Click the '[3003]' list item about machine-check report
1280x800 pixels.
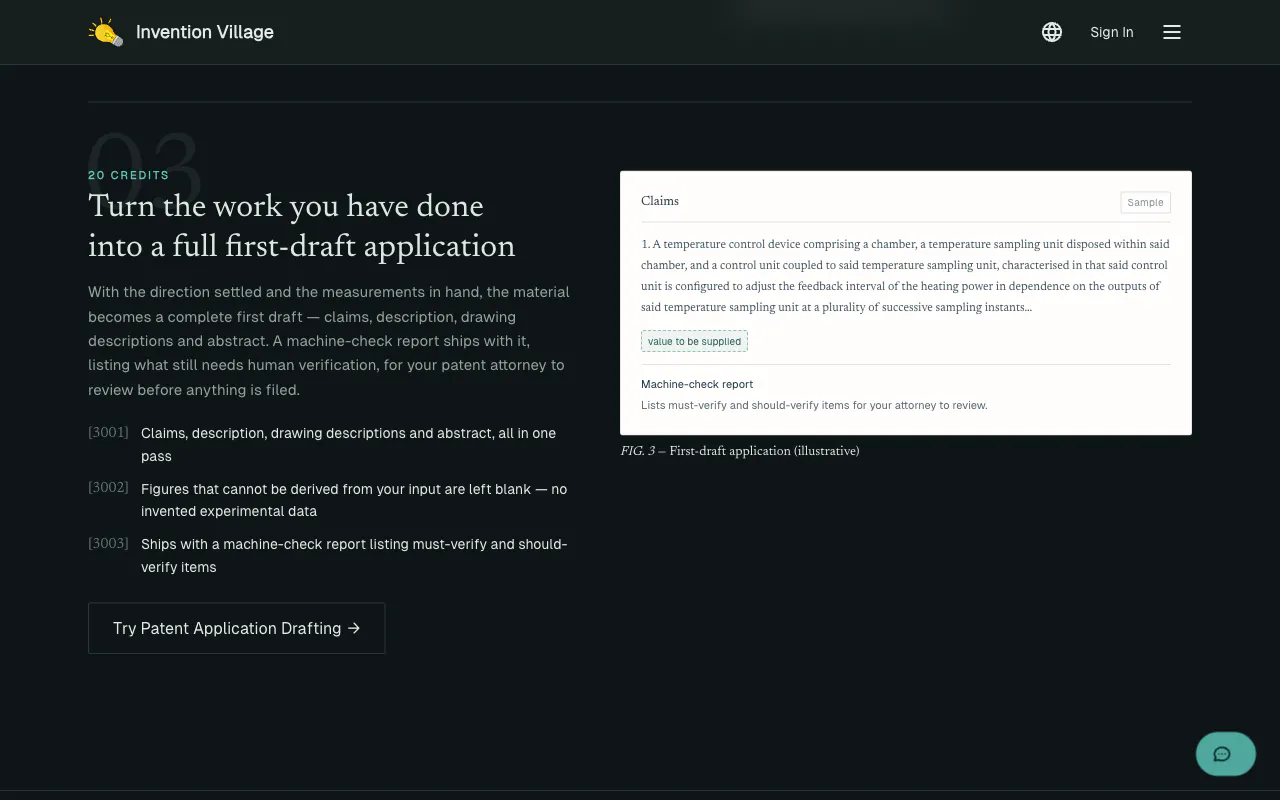(x=354, y=555)
